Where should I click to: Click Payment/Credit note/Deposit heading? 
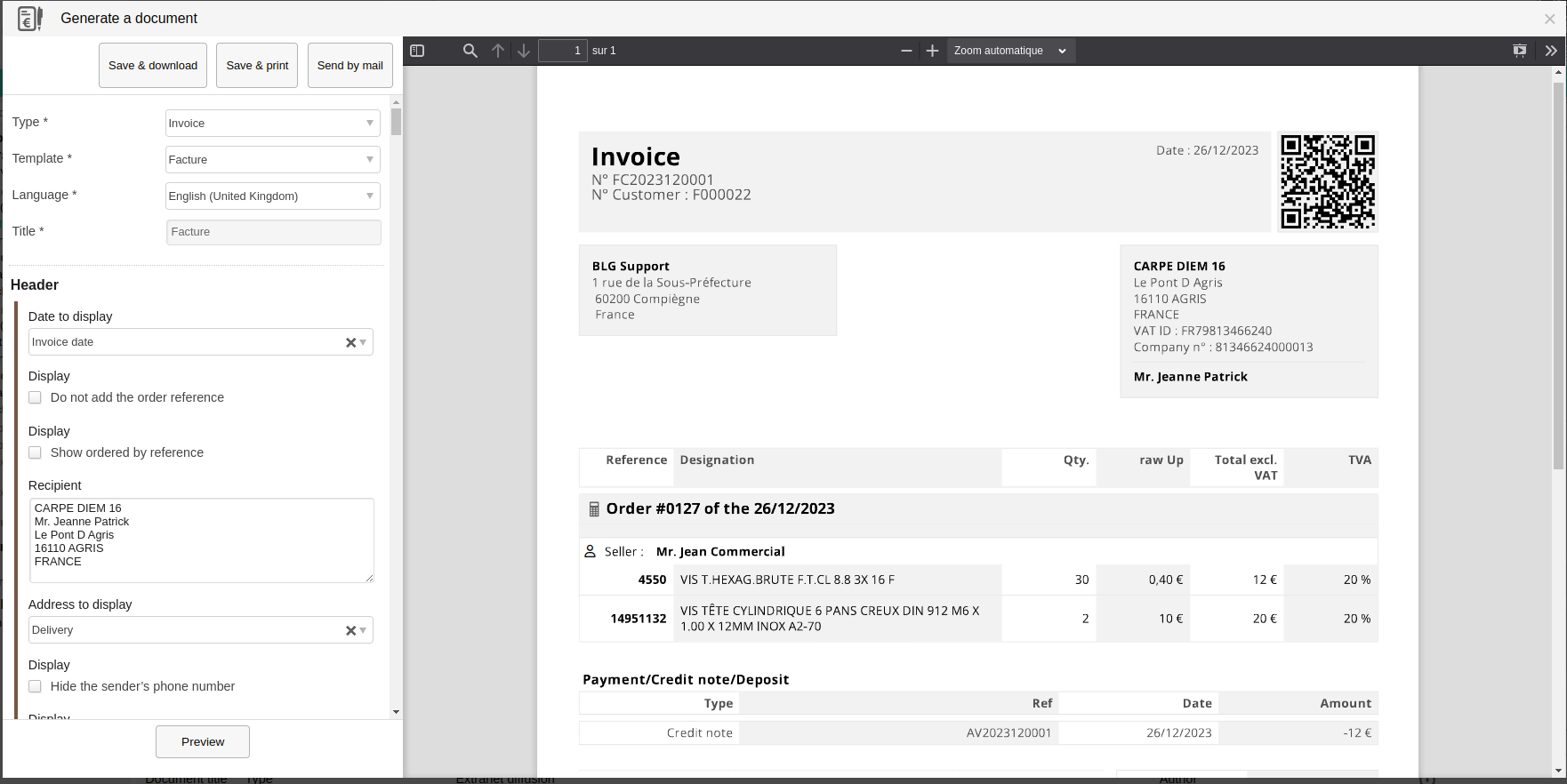686,680
